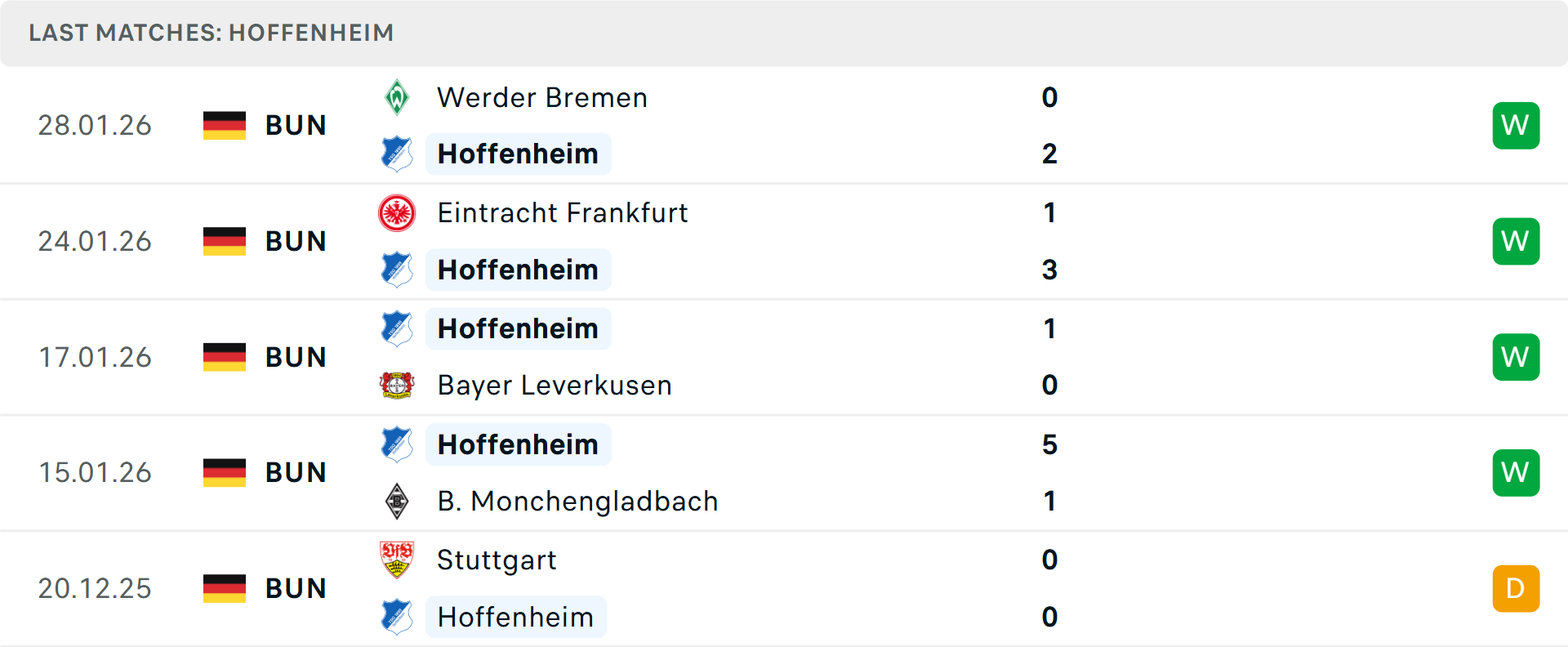Toggle the orange D badge for Stuttgart match

tap(1516, 587)
